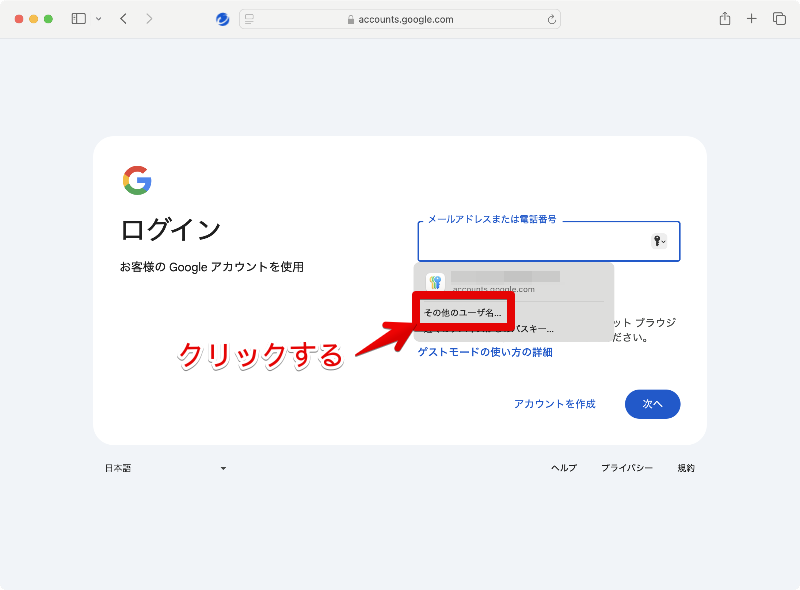Click the blue extension icon beside address bar
The height and width of the screenshot is (590, 800).
pos(222,19)
